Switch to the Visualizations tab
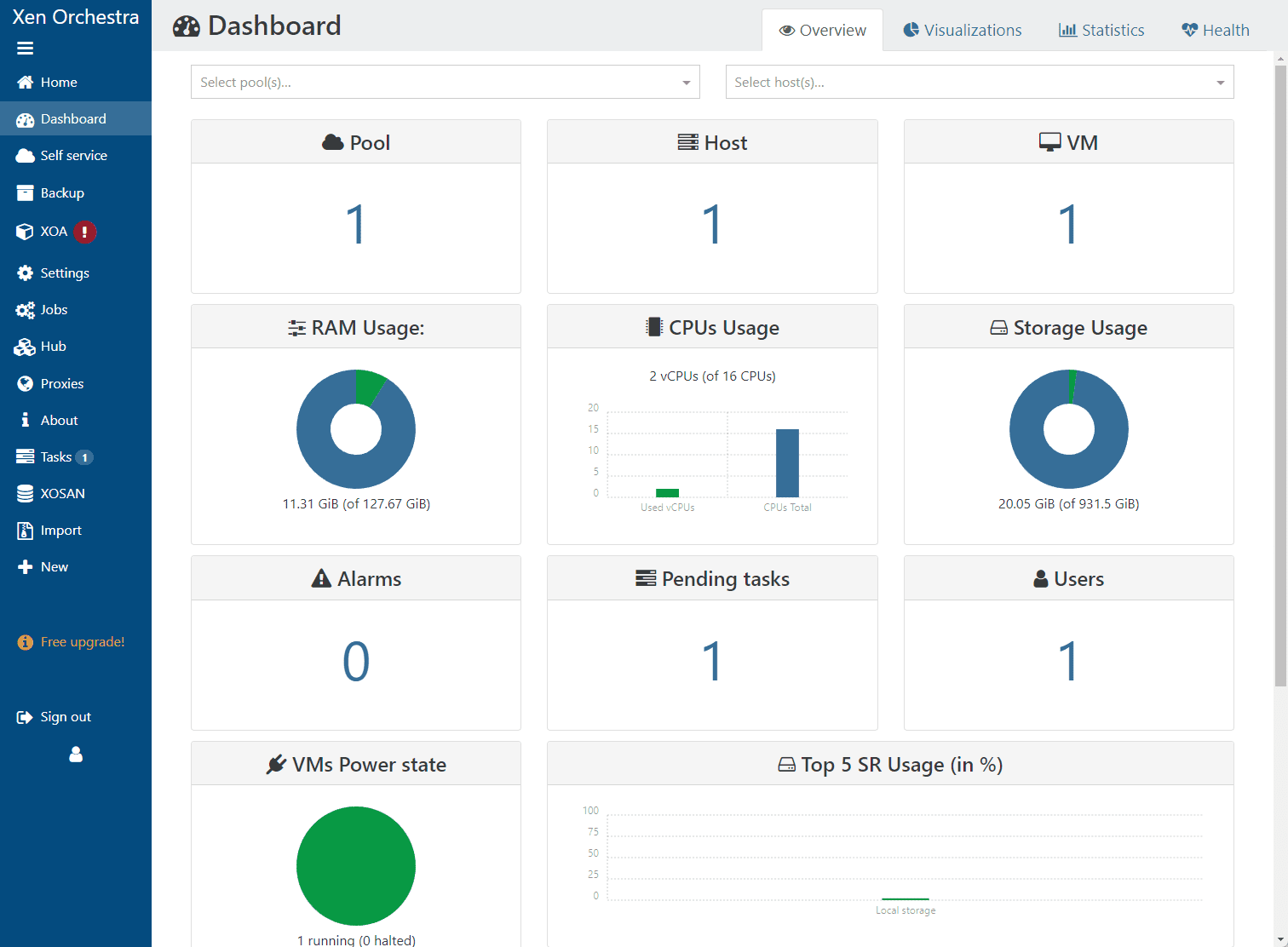 962,31
